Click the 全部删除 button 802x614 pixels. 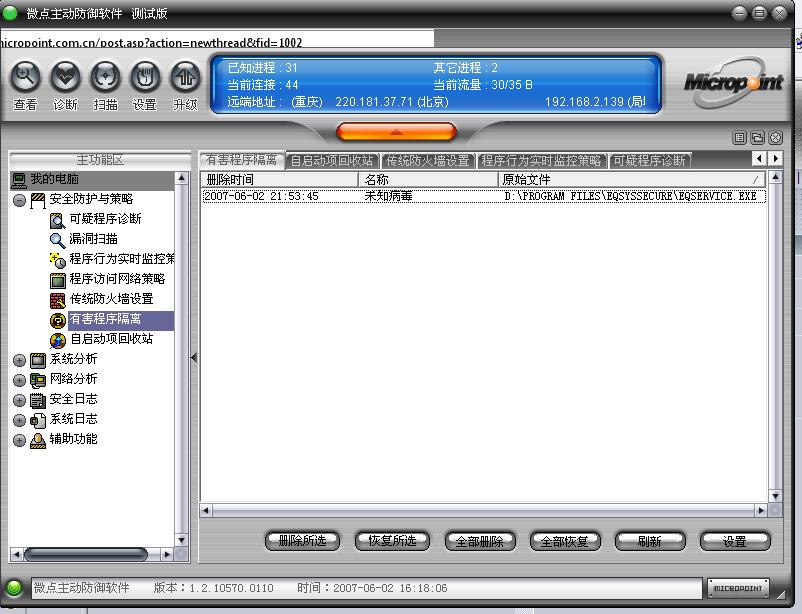(x=480, y=541)
